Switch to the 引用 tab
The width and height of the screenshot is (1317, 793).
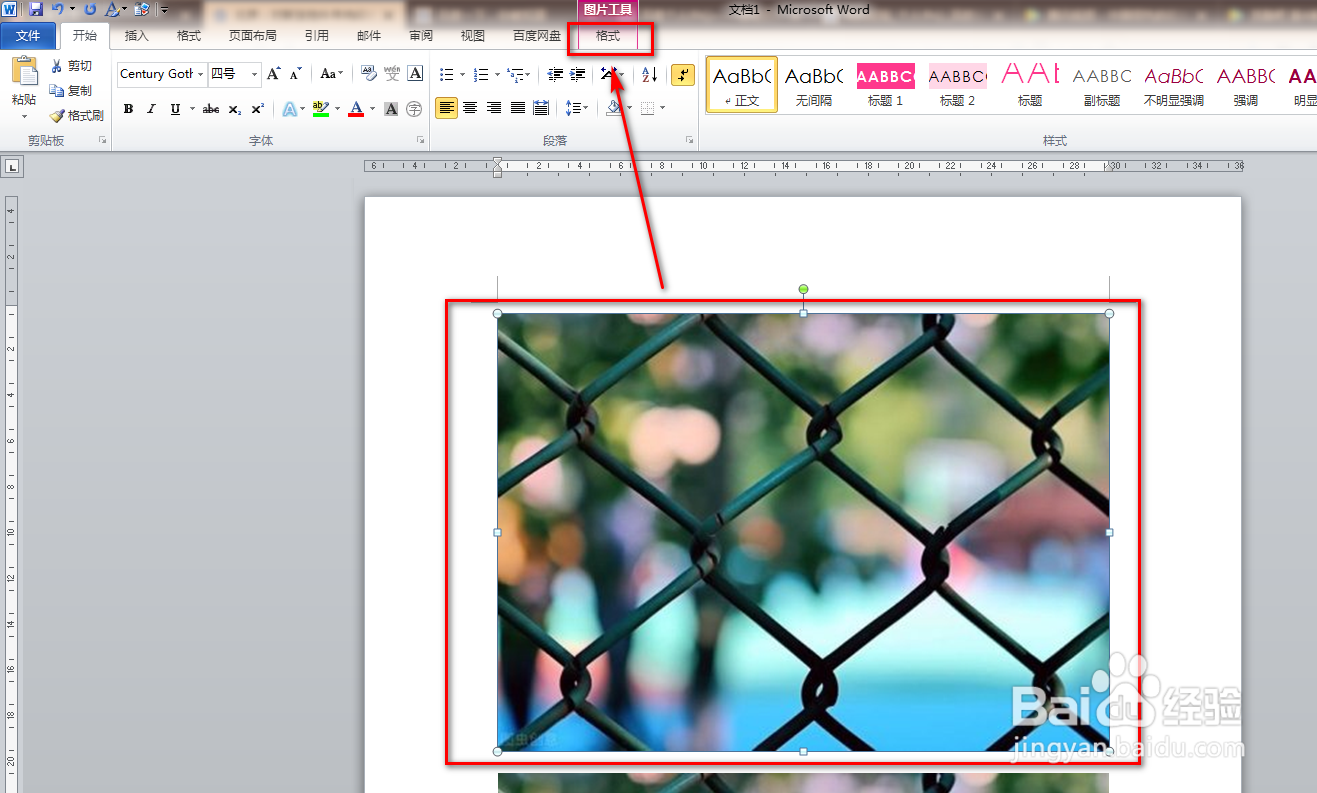(x=317, y=36)
